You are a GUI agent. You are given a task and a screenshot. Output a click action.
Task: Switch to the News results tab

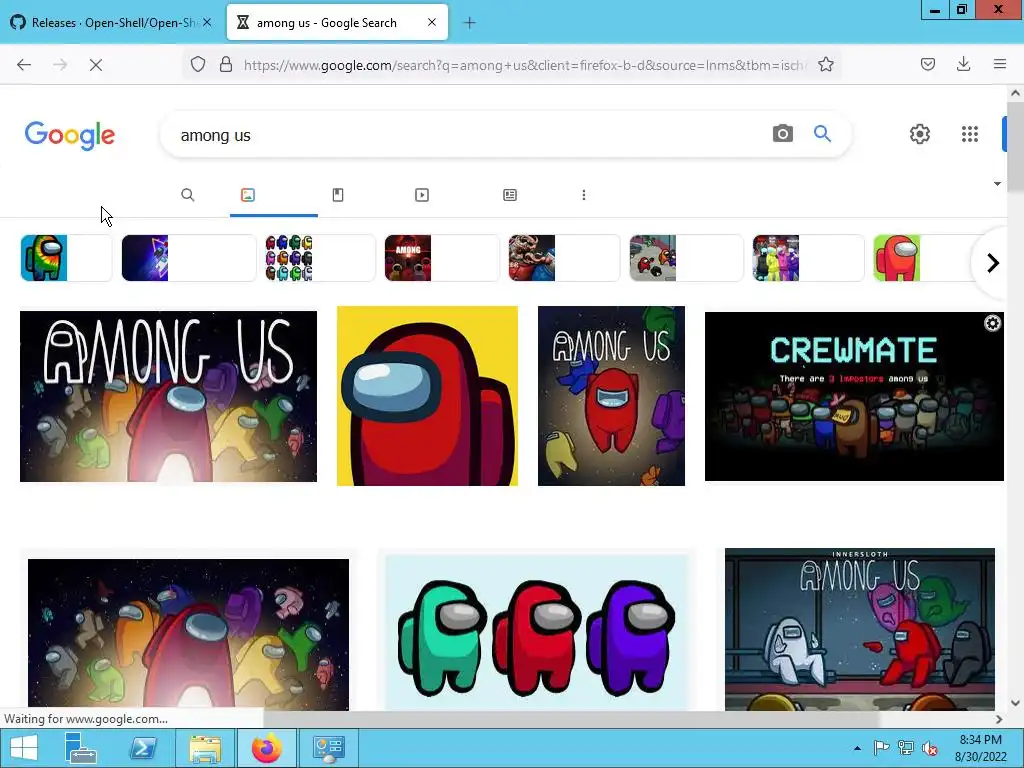(x=510, y=195)
